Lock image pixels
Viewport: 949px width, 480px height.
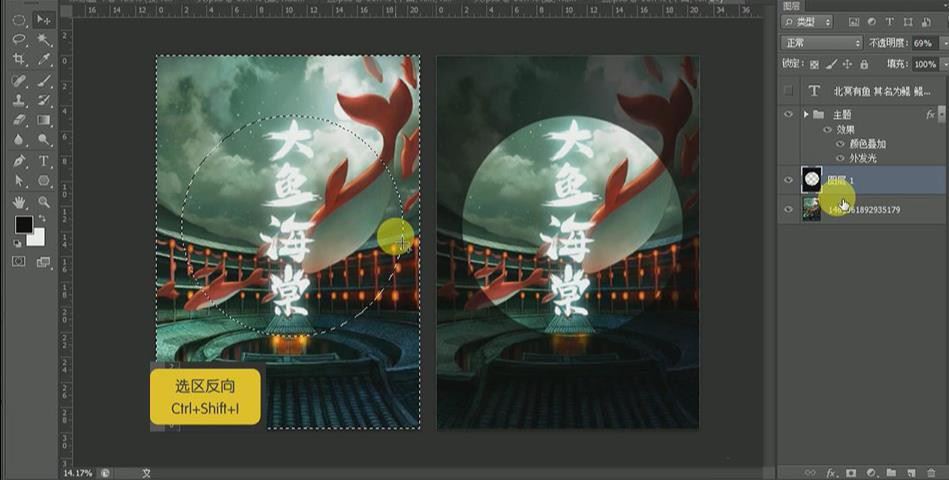(x=832, y=64)
